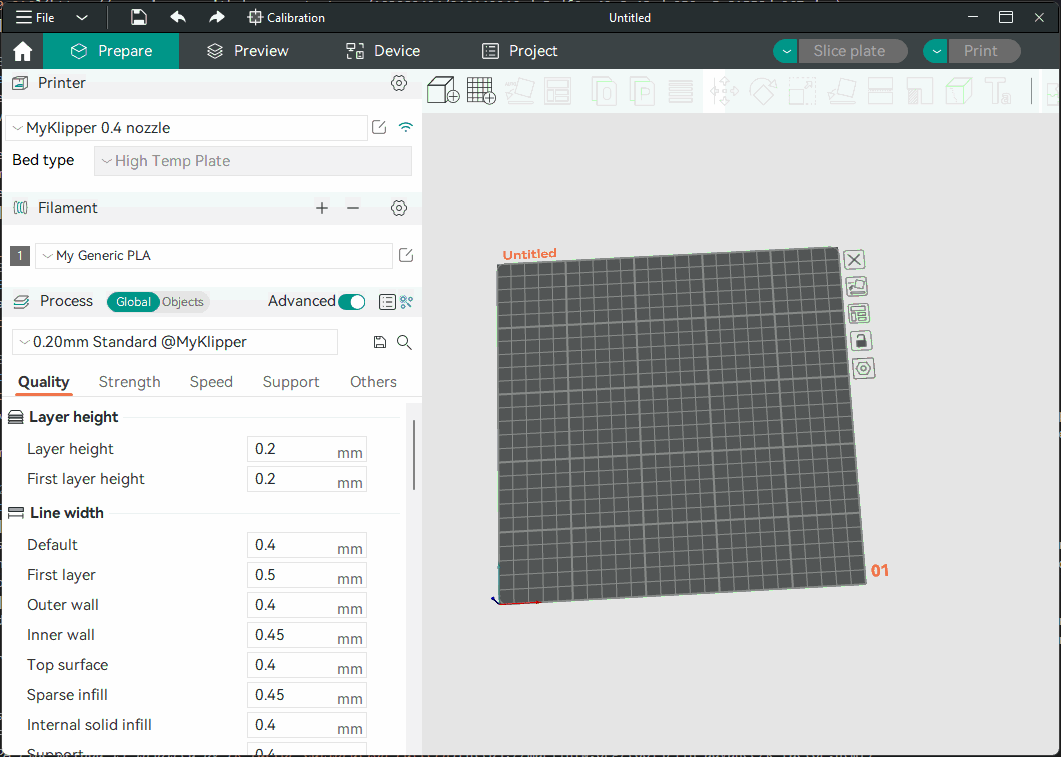Select the Global process scope

[x=133, y=302]
